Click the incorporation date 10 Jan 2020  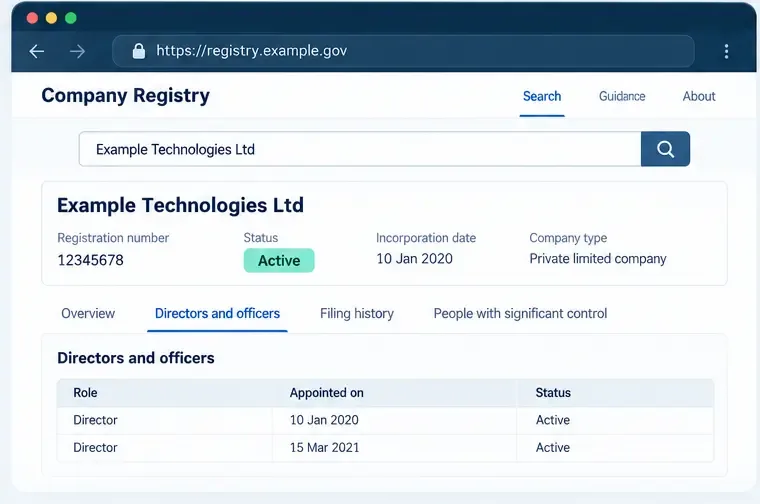pyautogui.click(x=414, y=259)
